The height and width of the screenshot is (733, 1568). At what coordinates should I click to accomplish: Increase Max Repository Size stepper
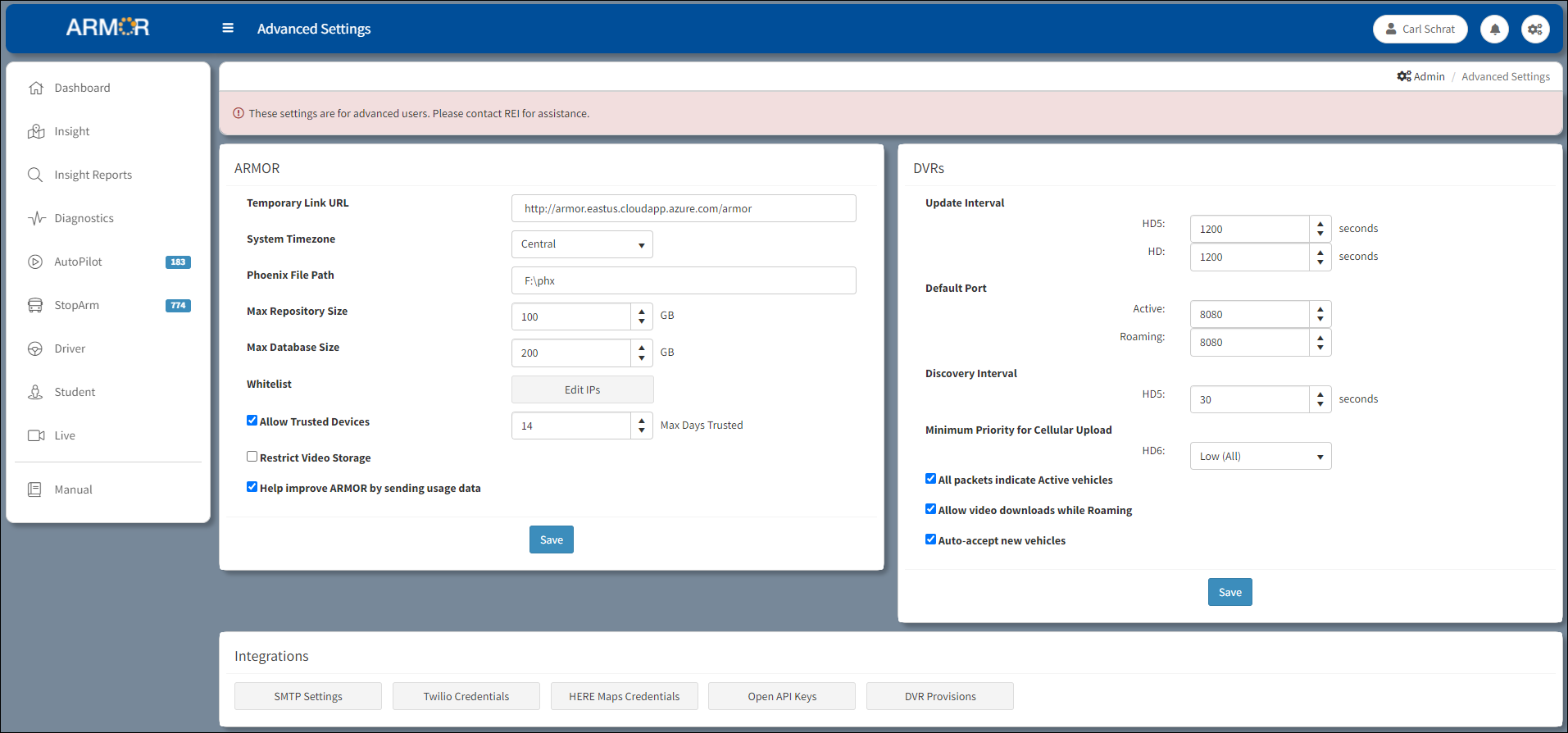[x=642, y=312]
